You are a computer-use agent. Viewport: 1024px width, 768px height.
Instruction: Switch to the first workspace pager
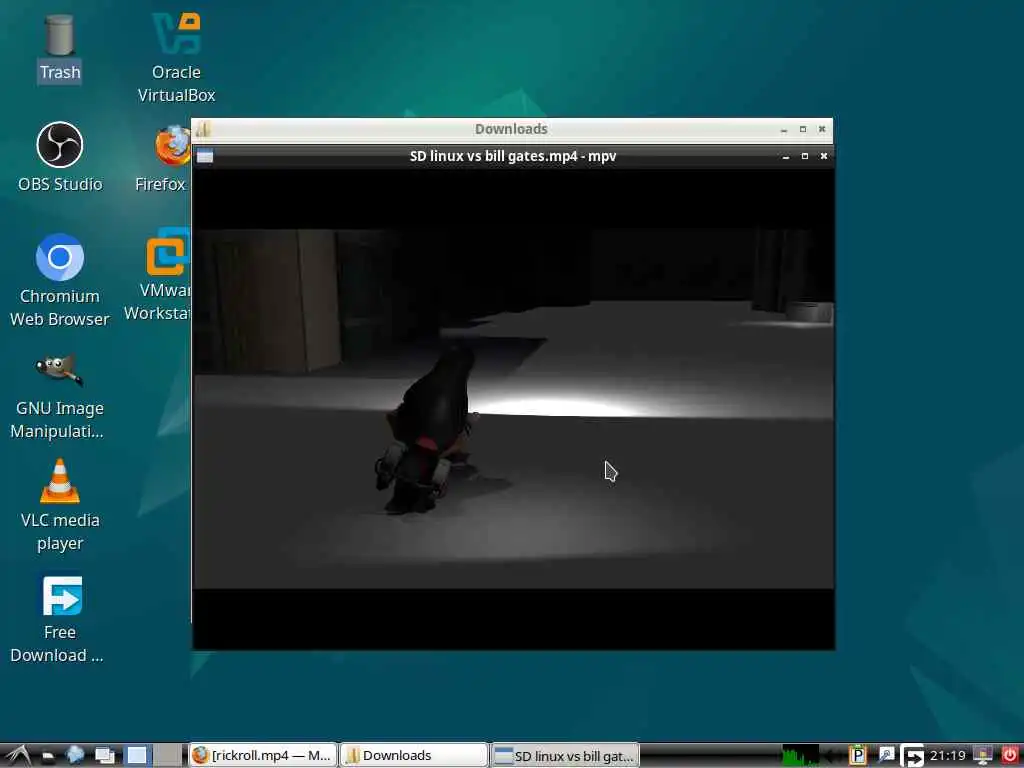click(138, 756)
